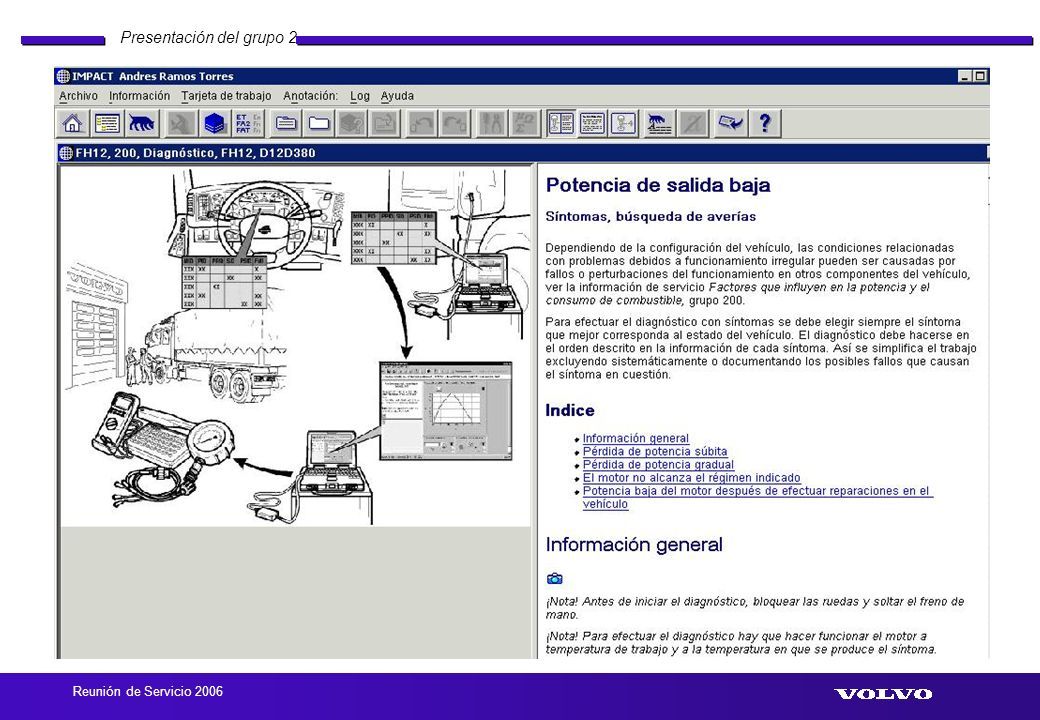1040x720 pixels.
Task: Click the greyed pliers tools icon
Action: 491,123
